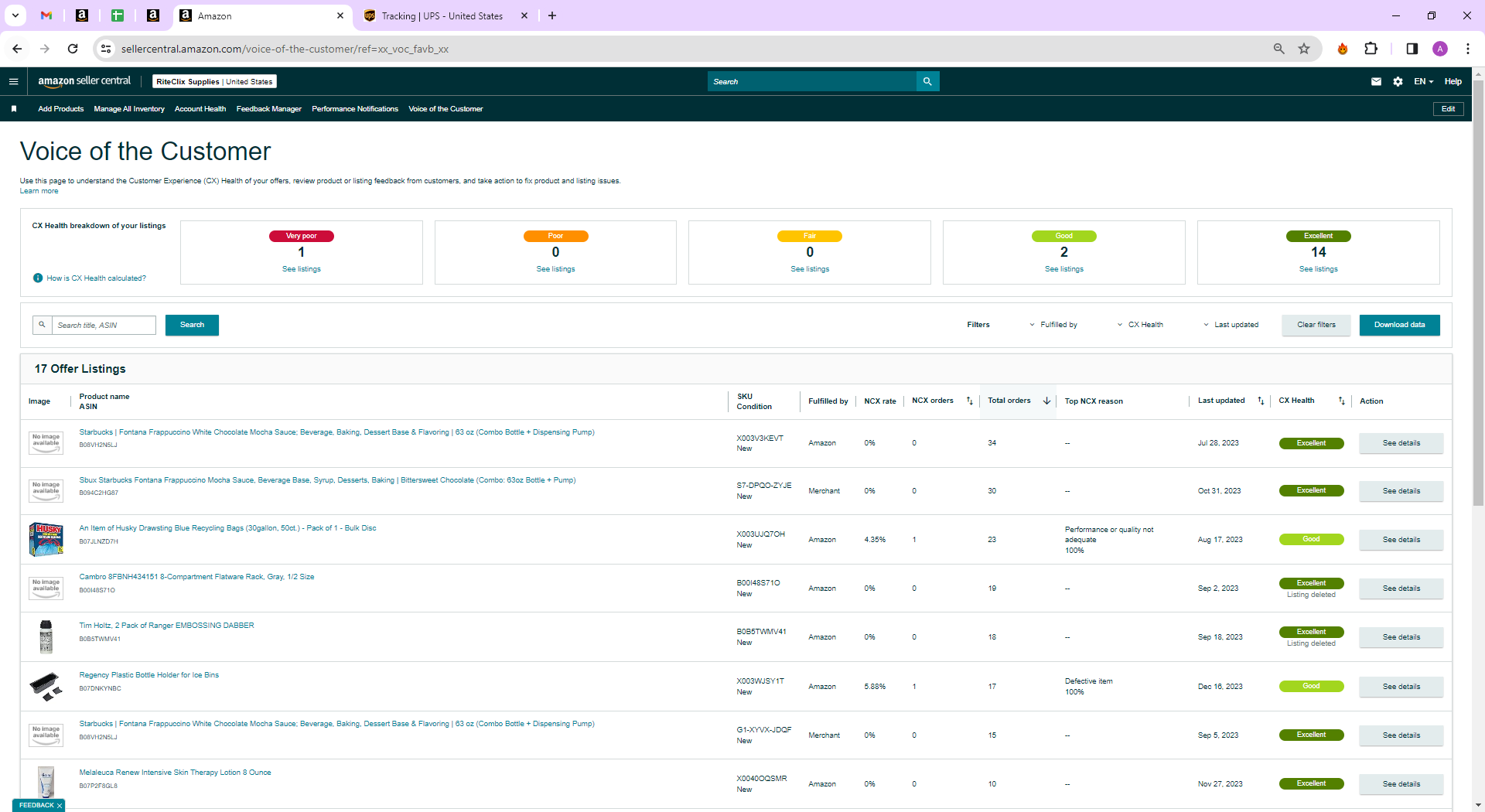The width and height of the screenshot is (1485, 812).
Task: Open Cambro Flatware Rack product link
Action: [196, 577]
